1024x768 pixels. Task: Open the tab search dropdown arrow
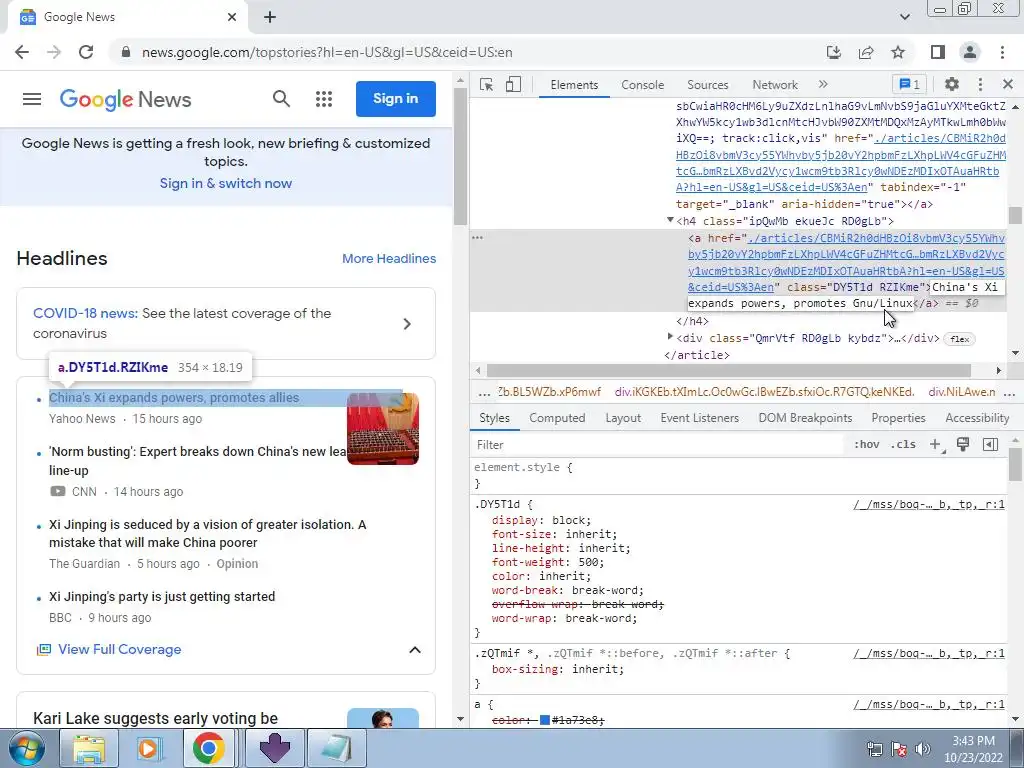(x=904, y=17)
